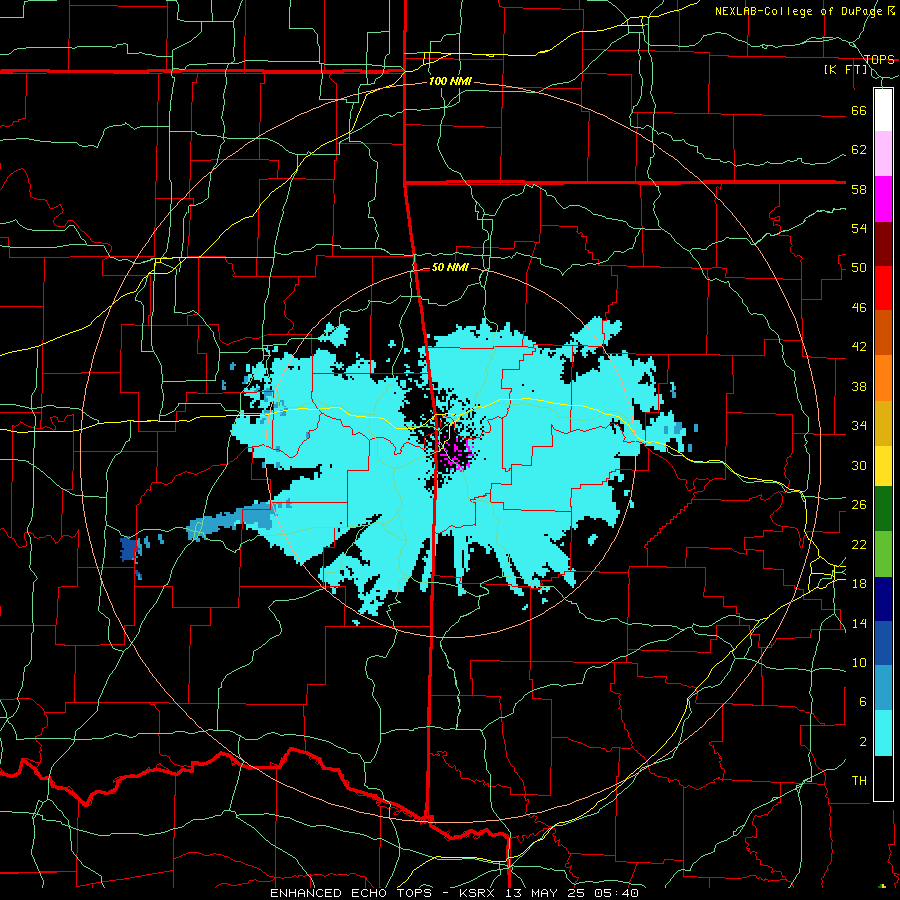Click the '50' legend value
The height and width of the screenshot is (900, 900).
tap(859, 268)
